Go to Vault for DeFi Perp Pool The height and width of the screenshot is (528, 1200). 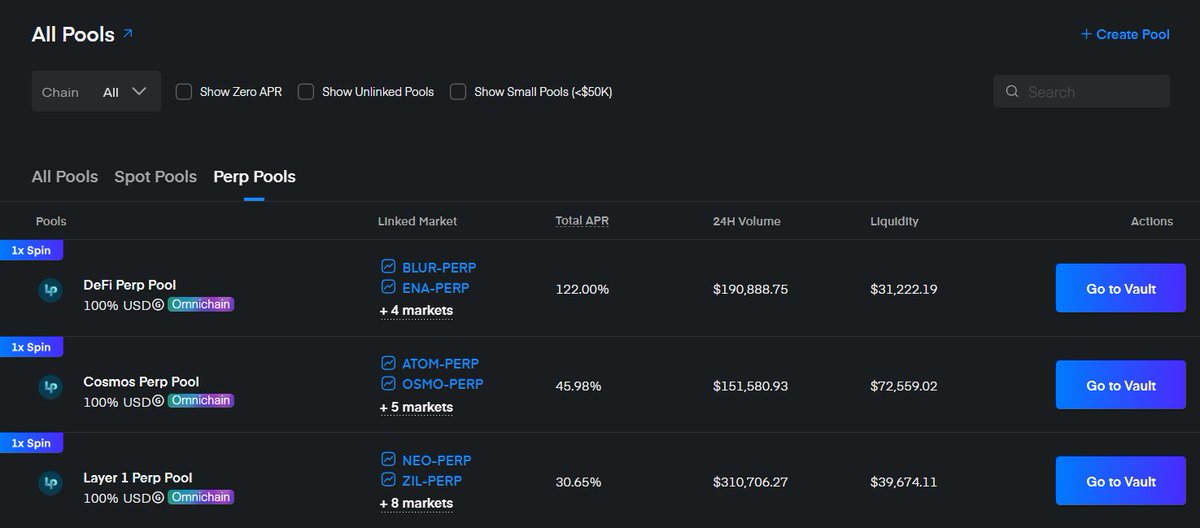[x=1121, y=289]
